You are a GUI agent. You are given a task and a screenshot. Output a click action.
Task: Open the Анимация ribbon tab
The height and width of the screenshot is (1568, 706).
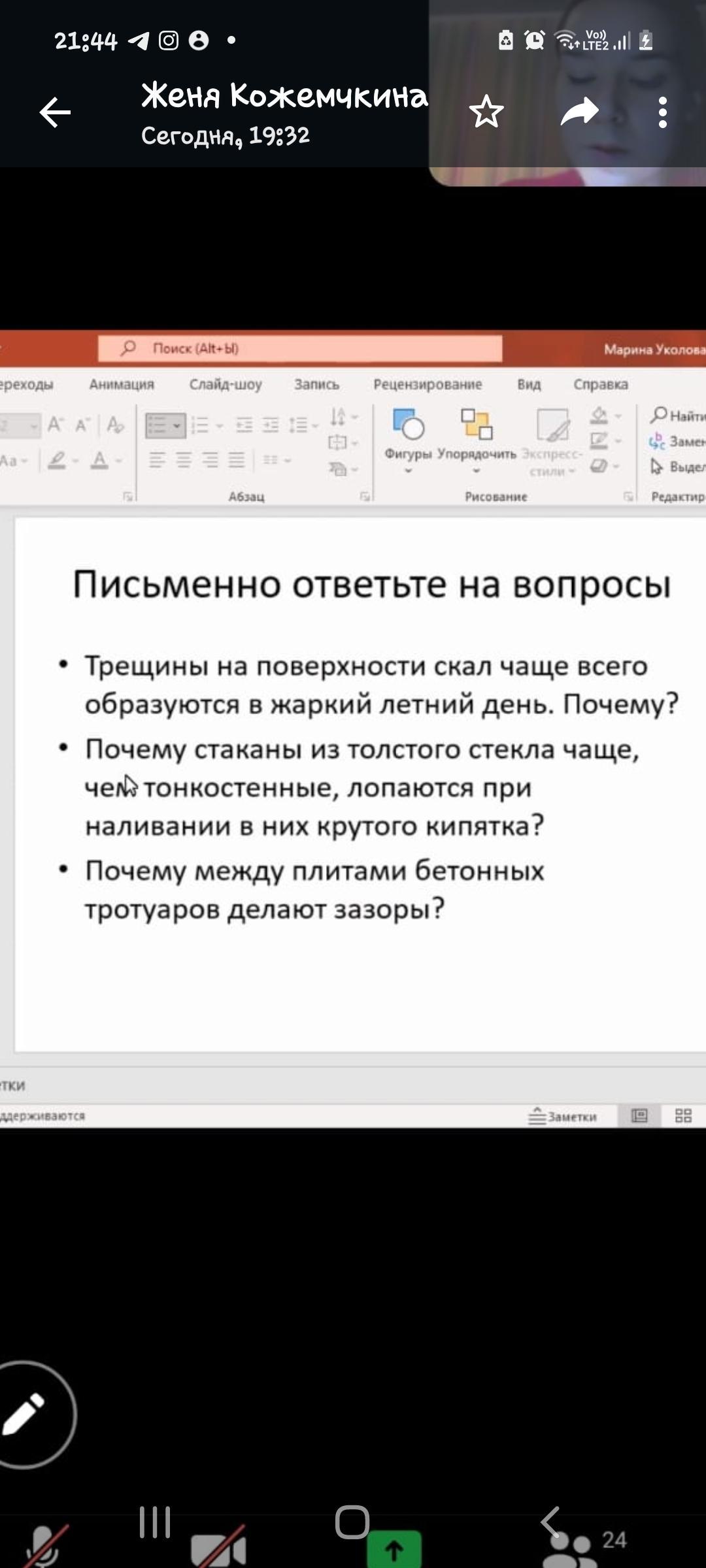point(122,384)
